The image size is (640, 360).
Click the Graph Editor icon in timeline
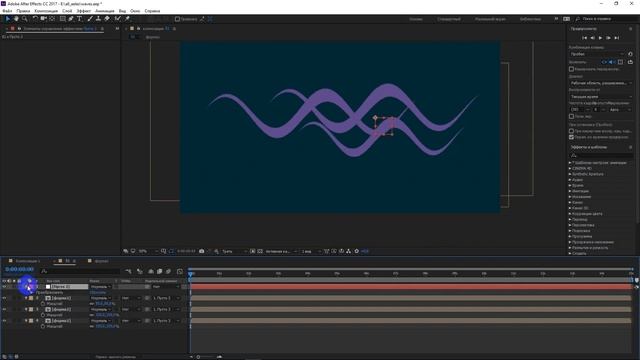[x=180, y=271]
